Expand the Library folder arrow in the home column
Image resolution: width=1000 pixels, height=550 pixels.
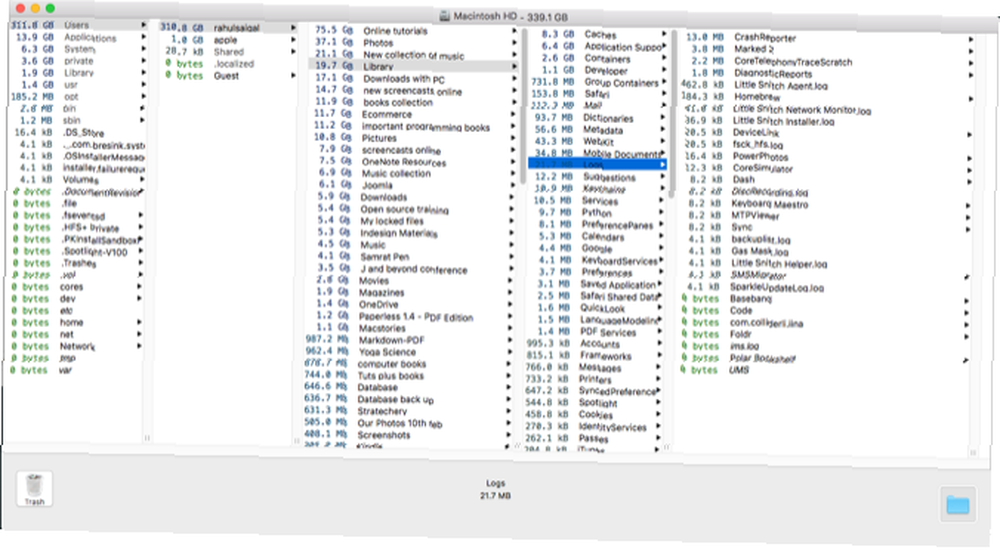click(x=514, y=66)
